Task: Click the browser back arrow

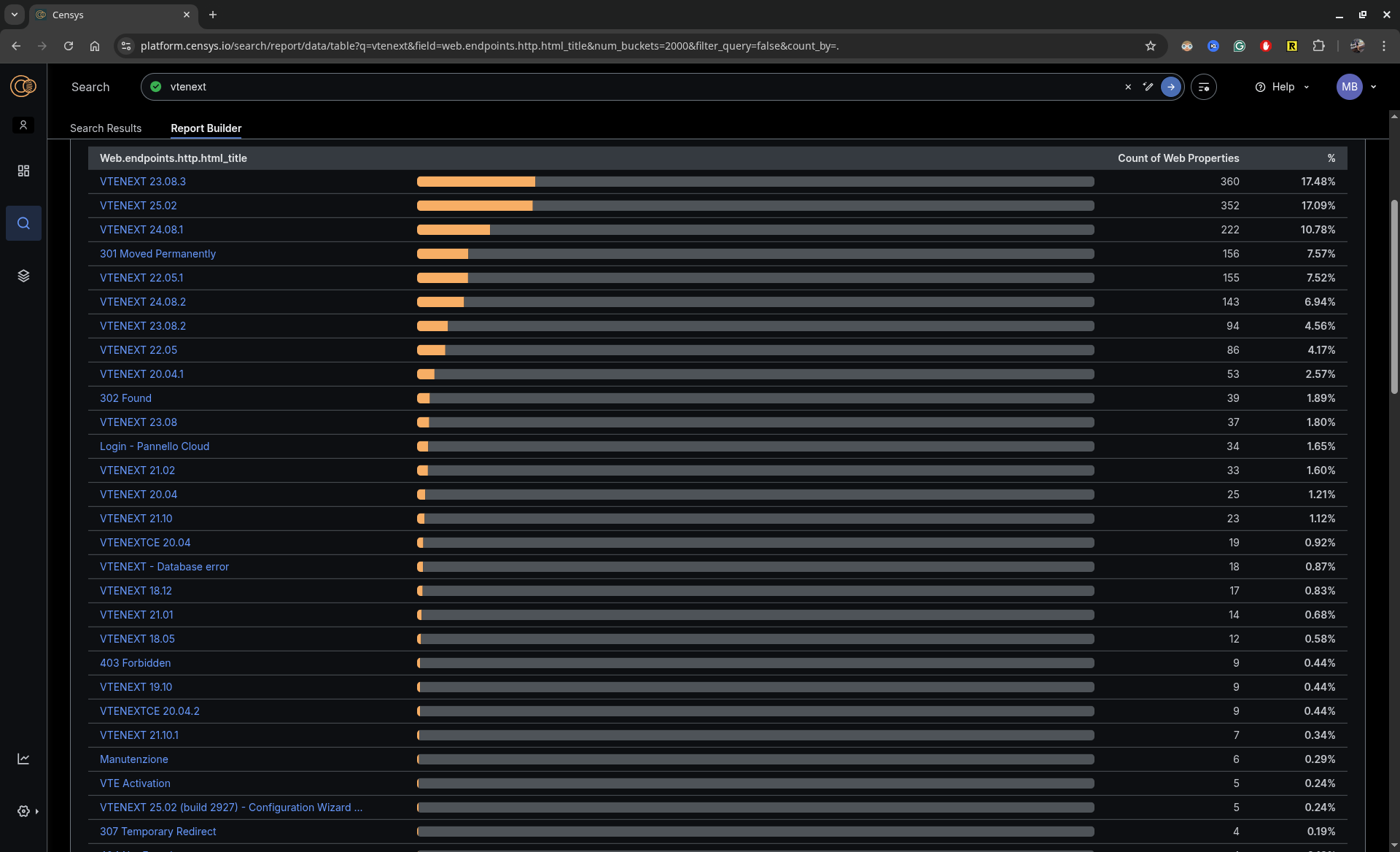Action: pos(16,46)
